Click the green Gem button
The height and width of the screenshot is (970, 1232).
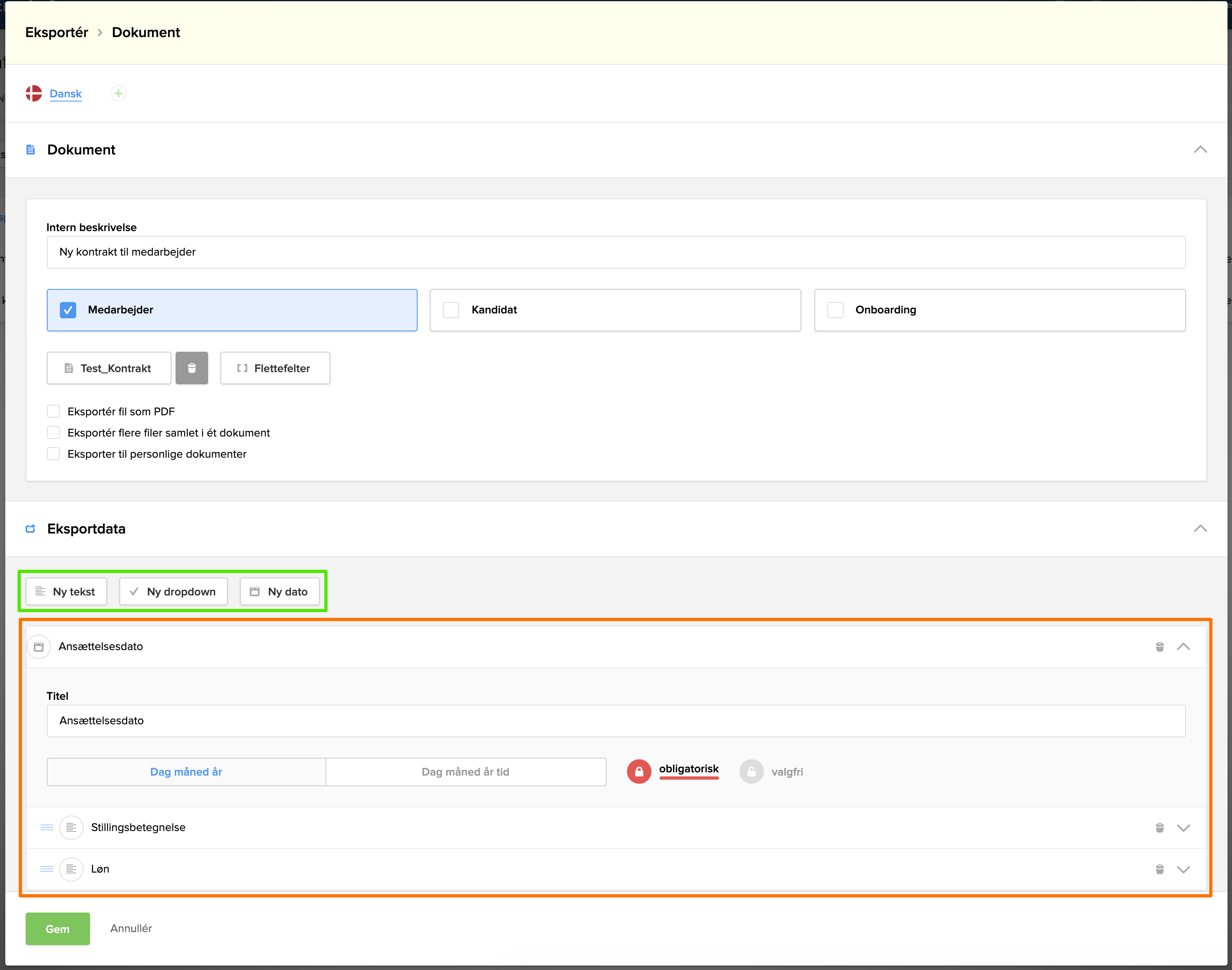coord(57,928)
